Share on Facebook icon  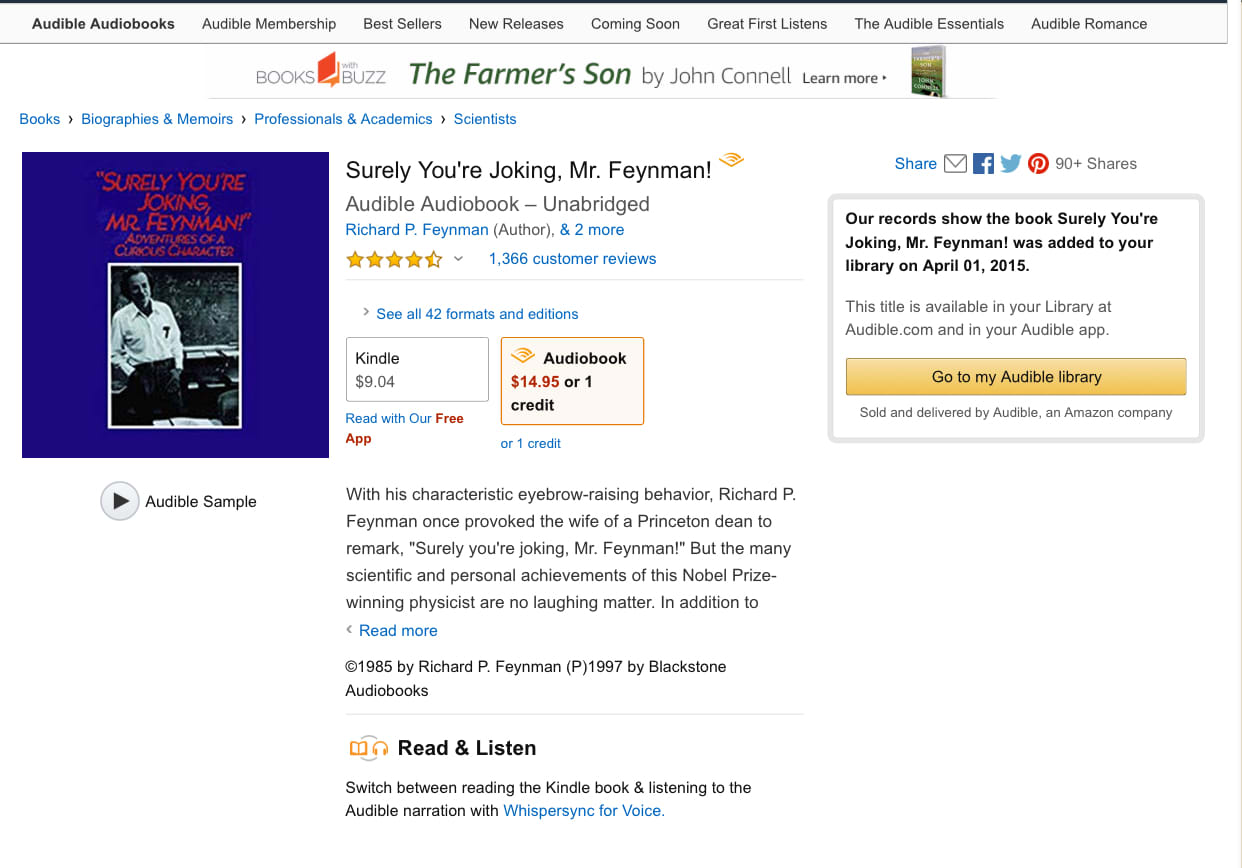coord(983,164)
